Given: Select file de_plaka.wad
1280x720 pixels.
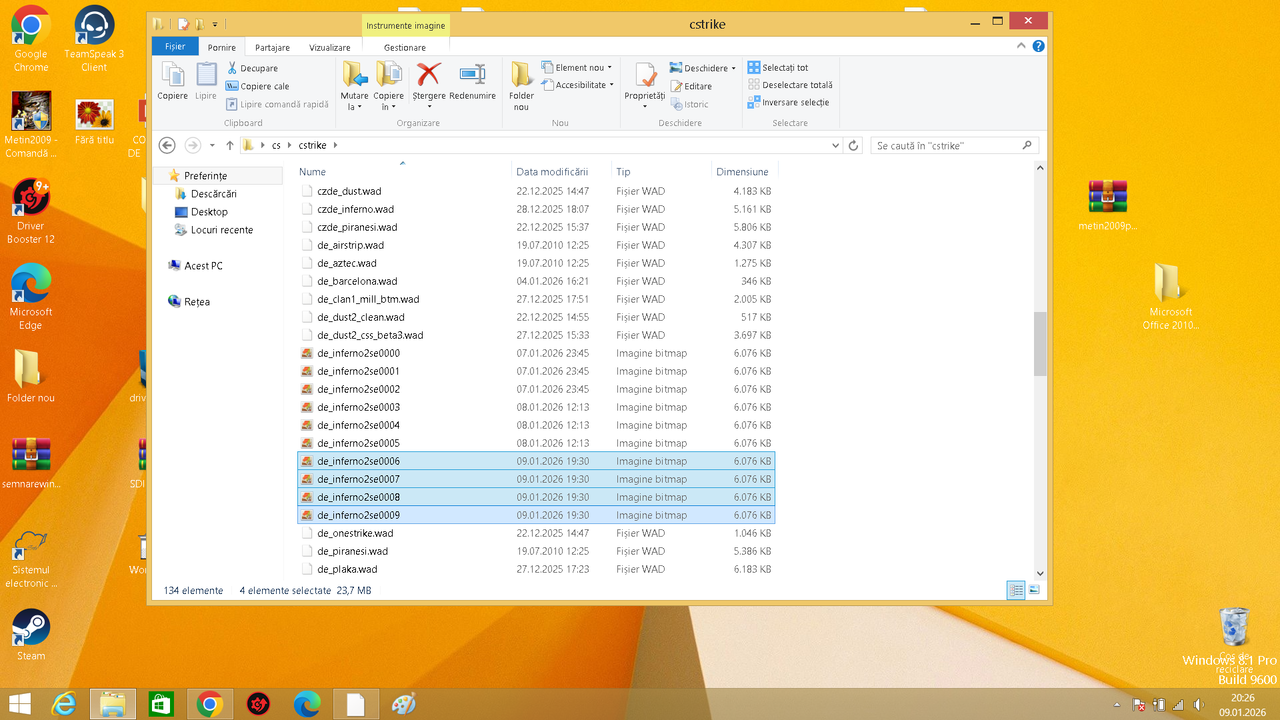Looking at the screenshot, I should [x=347, y=569].
